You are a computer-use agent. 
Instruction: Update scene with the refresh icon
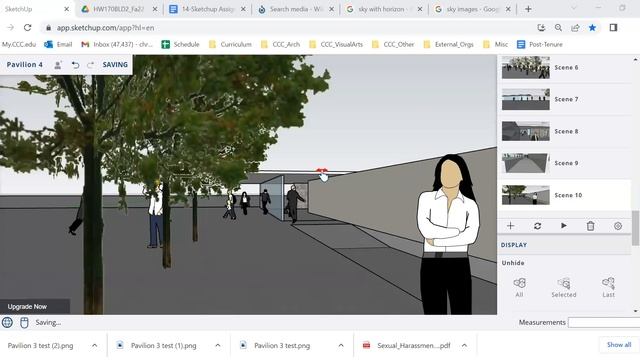tap(538, 226)
